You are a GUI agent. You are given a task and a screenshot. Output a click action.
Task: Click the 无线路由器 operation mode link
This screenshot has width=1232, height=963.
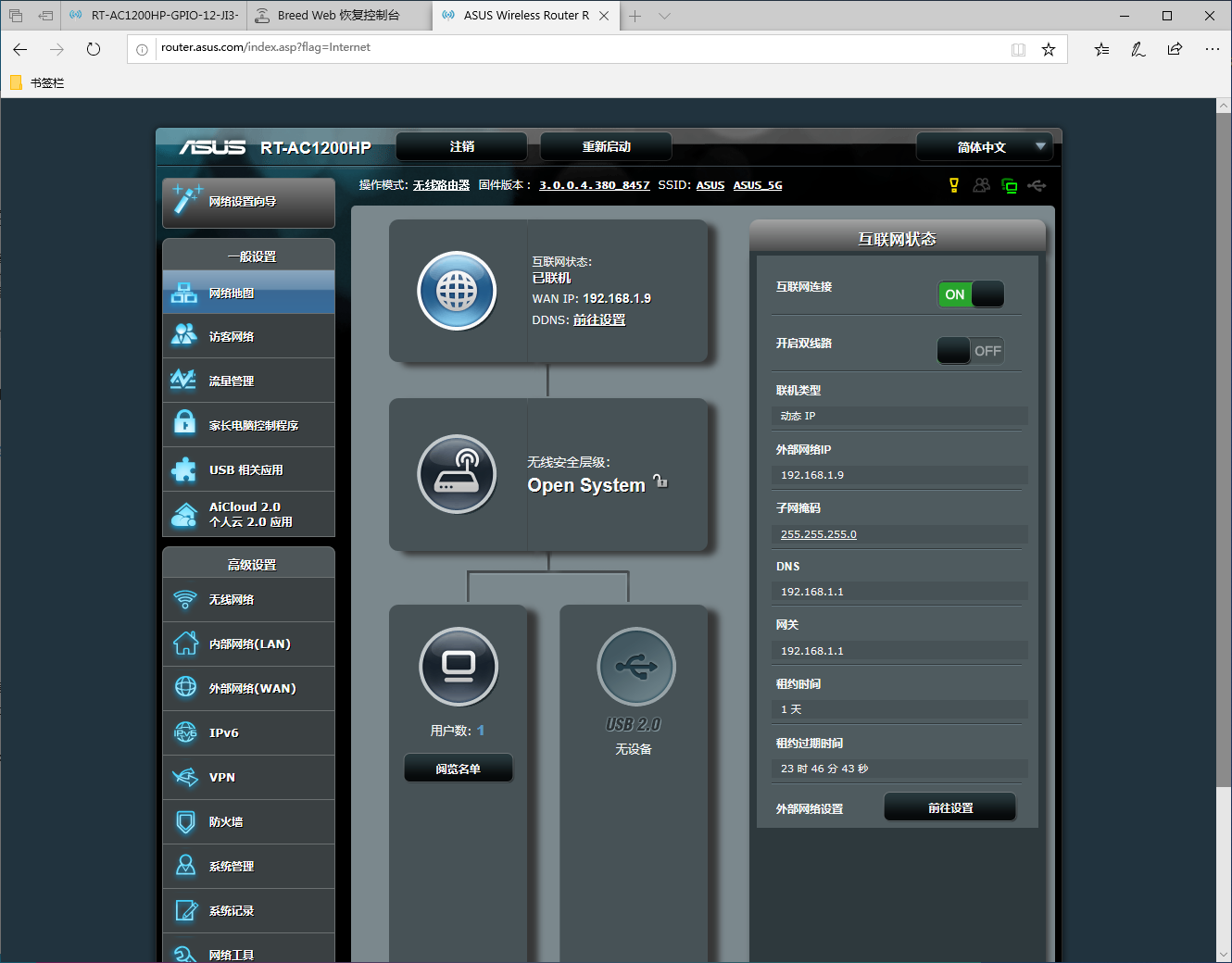point(441,185)
